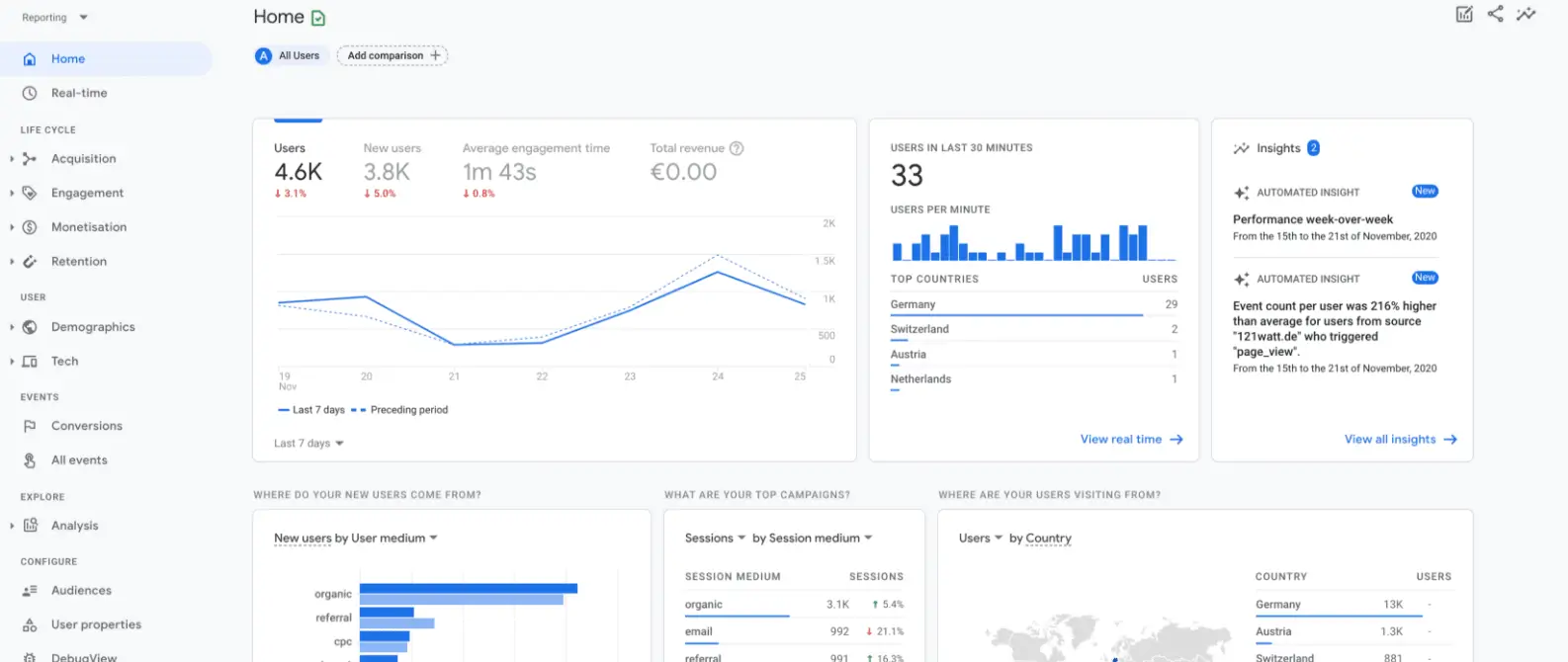
Task: Click the Germany row in top countries
Action: [x=1034, y=305]
